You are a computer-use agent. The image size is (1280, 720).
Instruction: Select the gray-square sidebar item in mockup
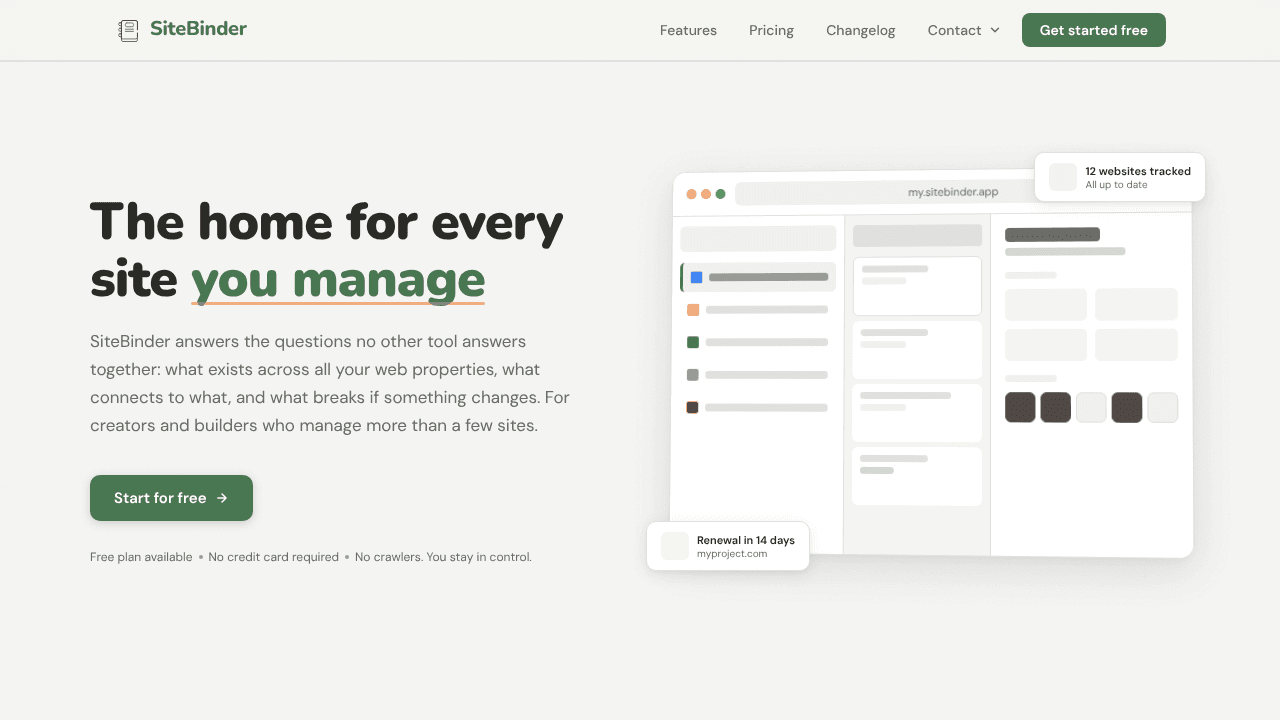(x=758, y=375)
